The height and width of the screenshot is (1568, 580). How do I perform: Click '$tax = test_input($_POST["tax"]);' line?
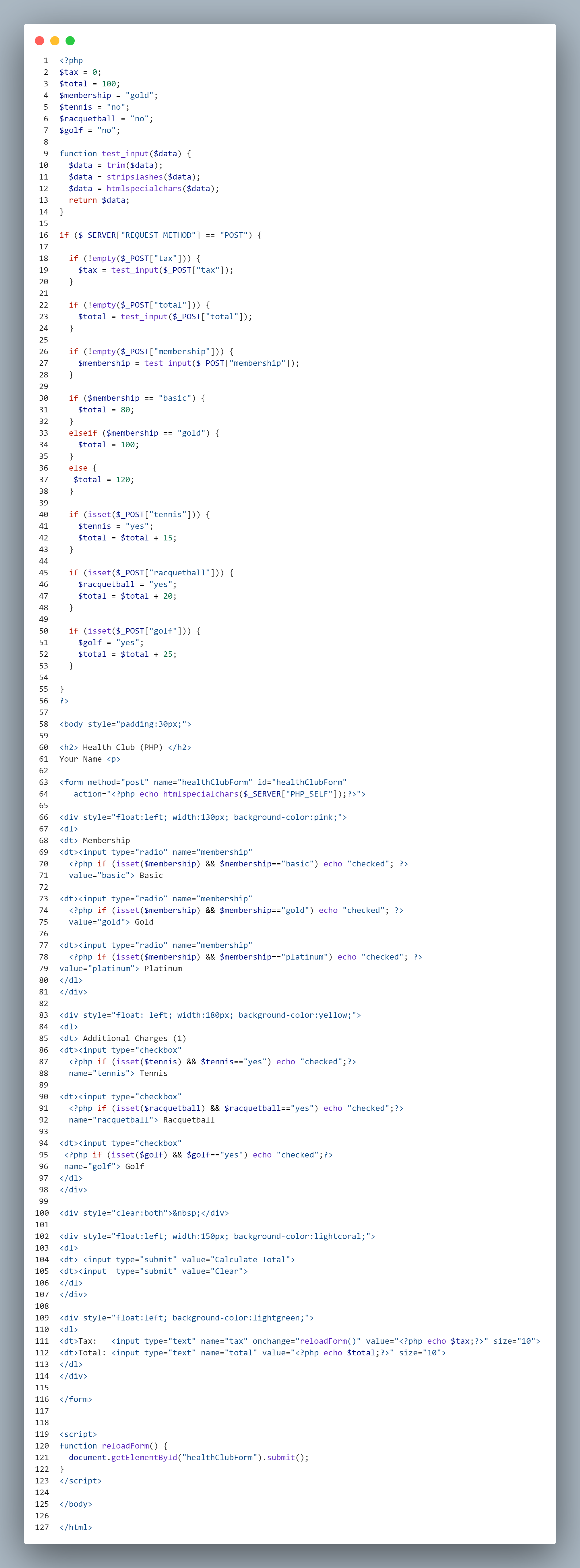pos(156,270)
